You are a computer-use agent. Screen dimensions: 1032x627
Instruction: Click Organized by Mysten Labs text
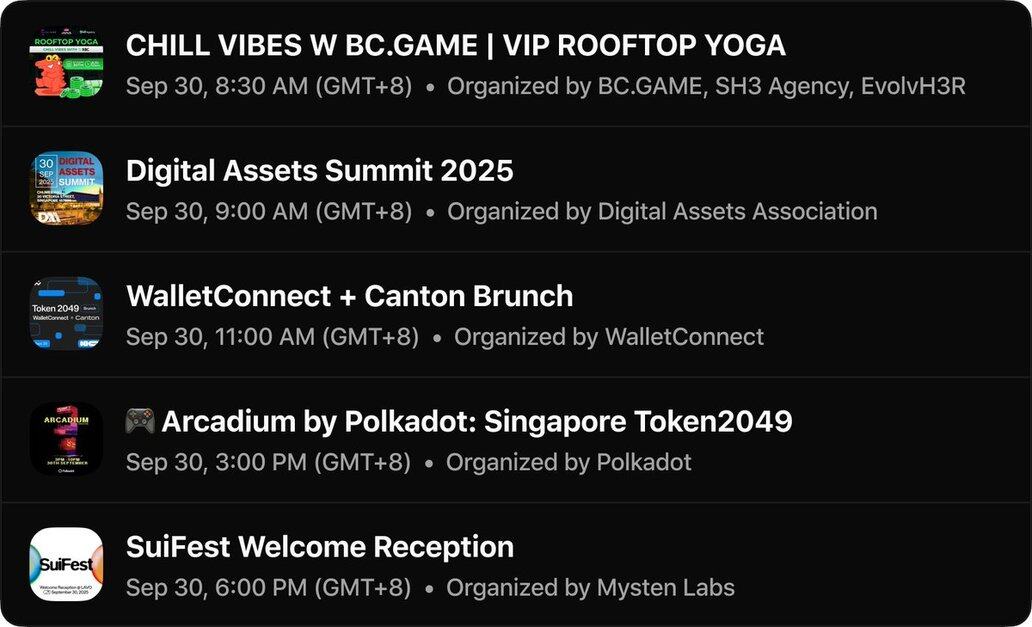pos(590,588)
